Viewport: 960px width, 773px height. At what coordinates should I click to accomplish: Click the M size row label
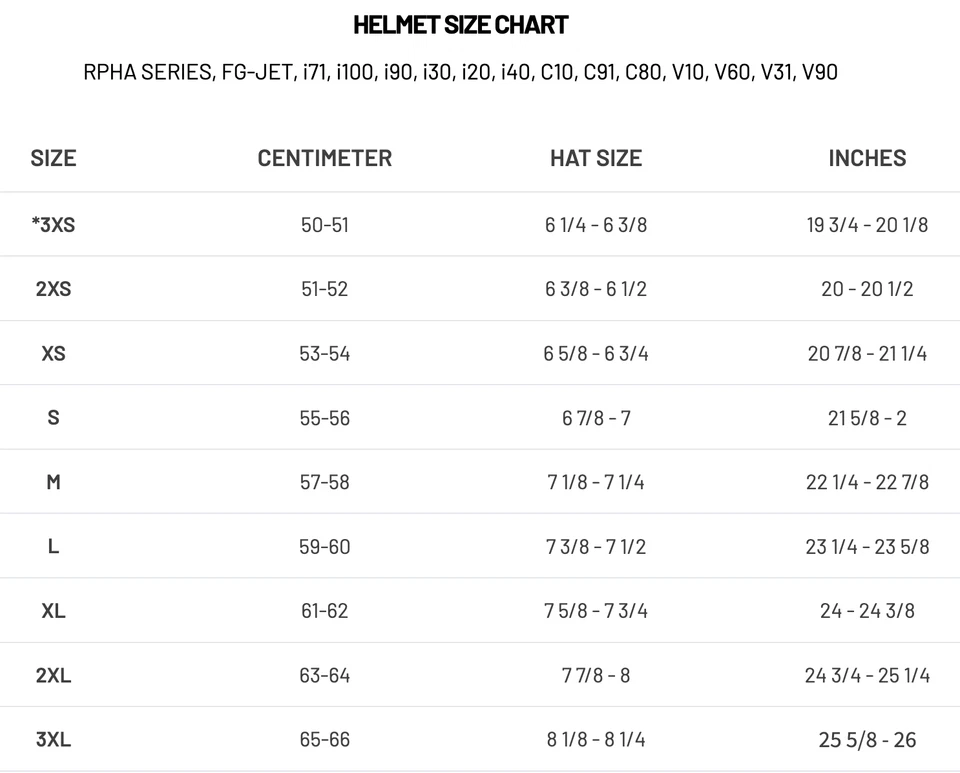(x=53, y=482)
